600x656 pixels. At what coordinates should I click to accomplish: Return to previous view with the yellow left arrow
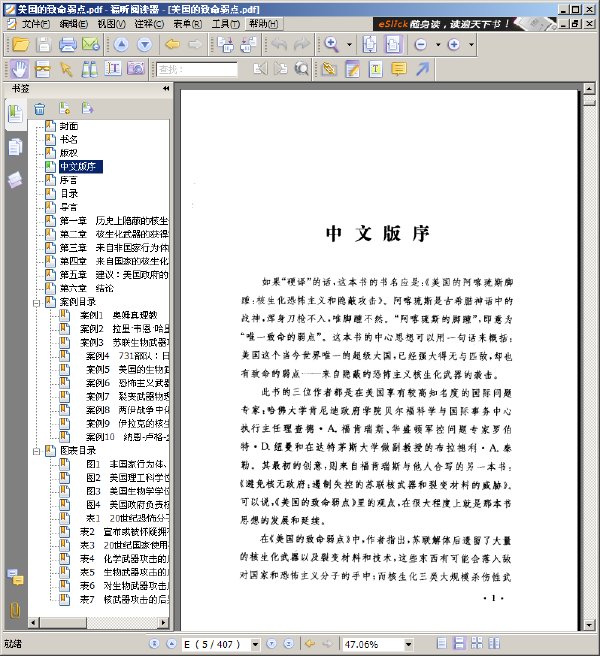172,44
